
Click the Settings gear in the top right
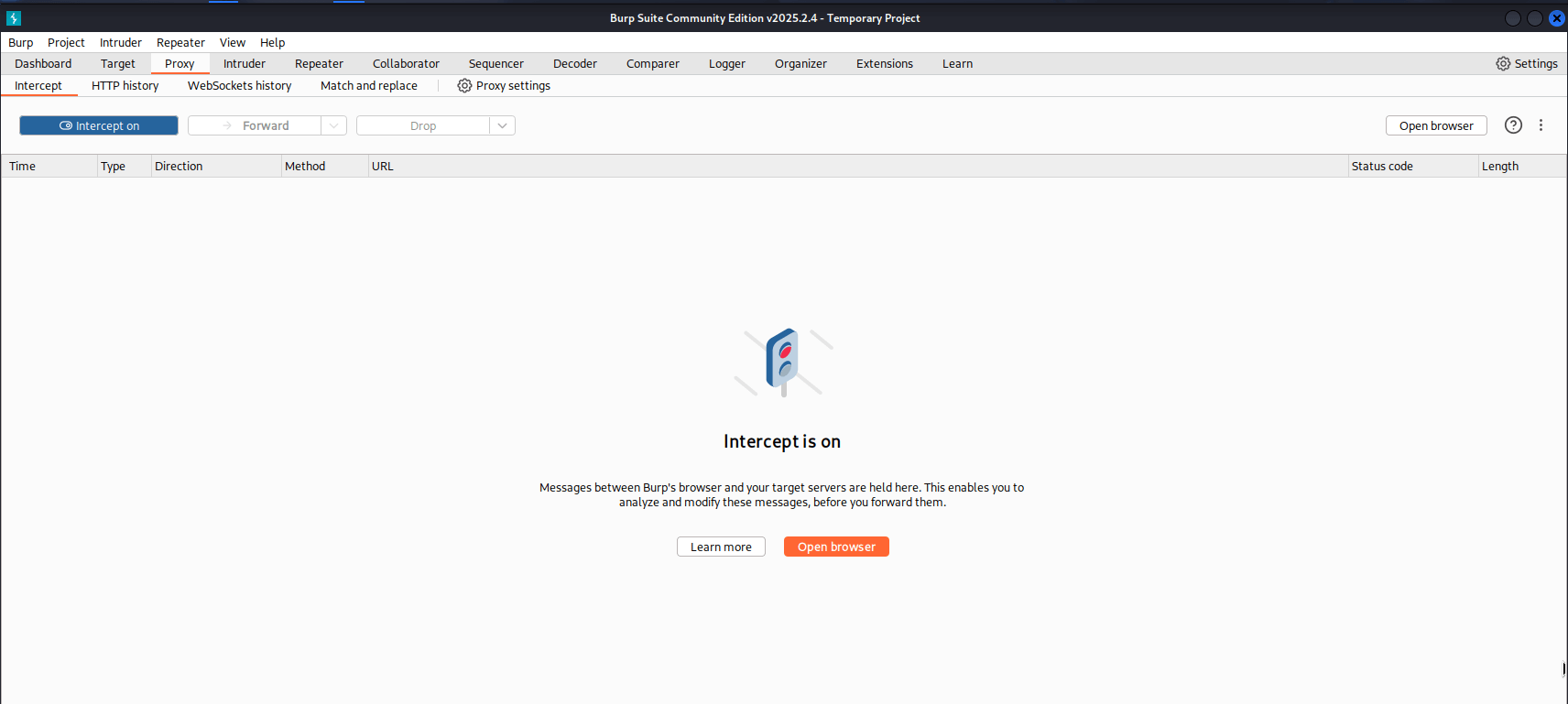tap(1527, 64)
